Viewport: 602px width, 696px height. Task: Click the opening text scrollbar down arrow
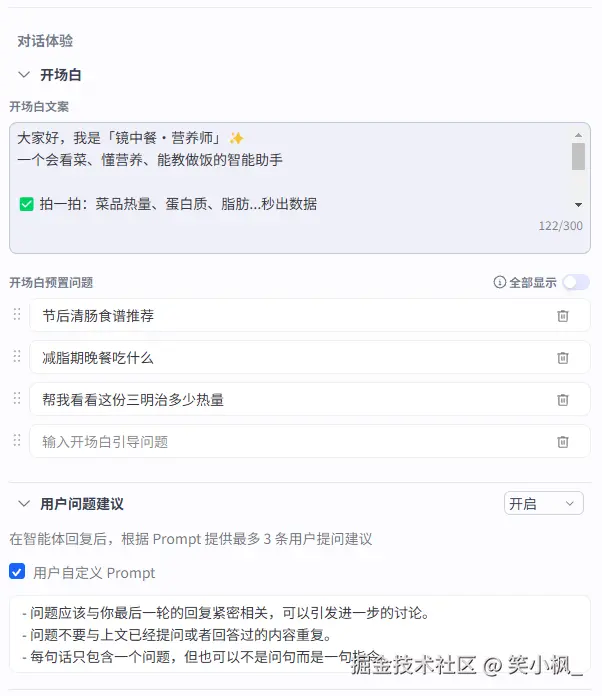578,204
